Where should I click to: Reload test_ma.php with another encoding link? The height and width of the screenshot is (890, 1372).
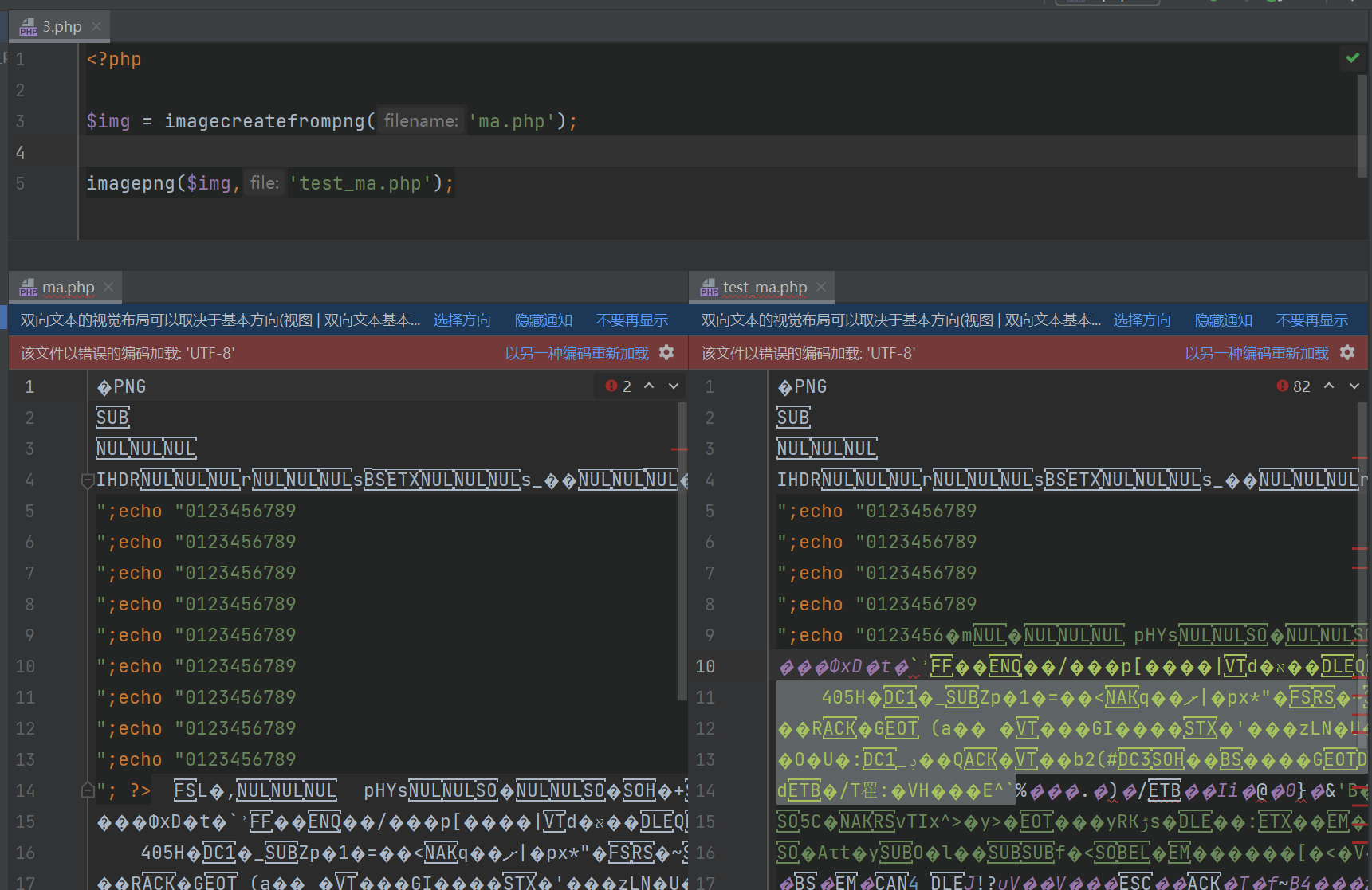(x=1256, y=353)
